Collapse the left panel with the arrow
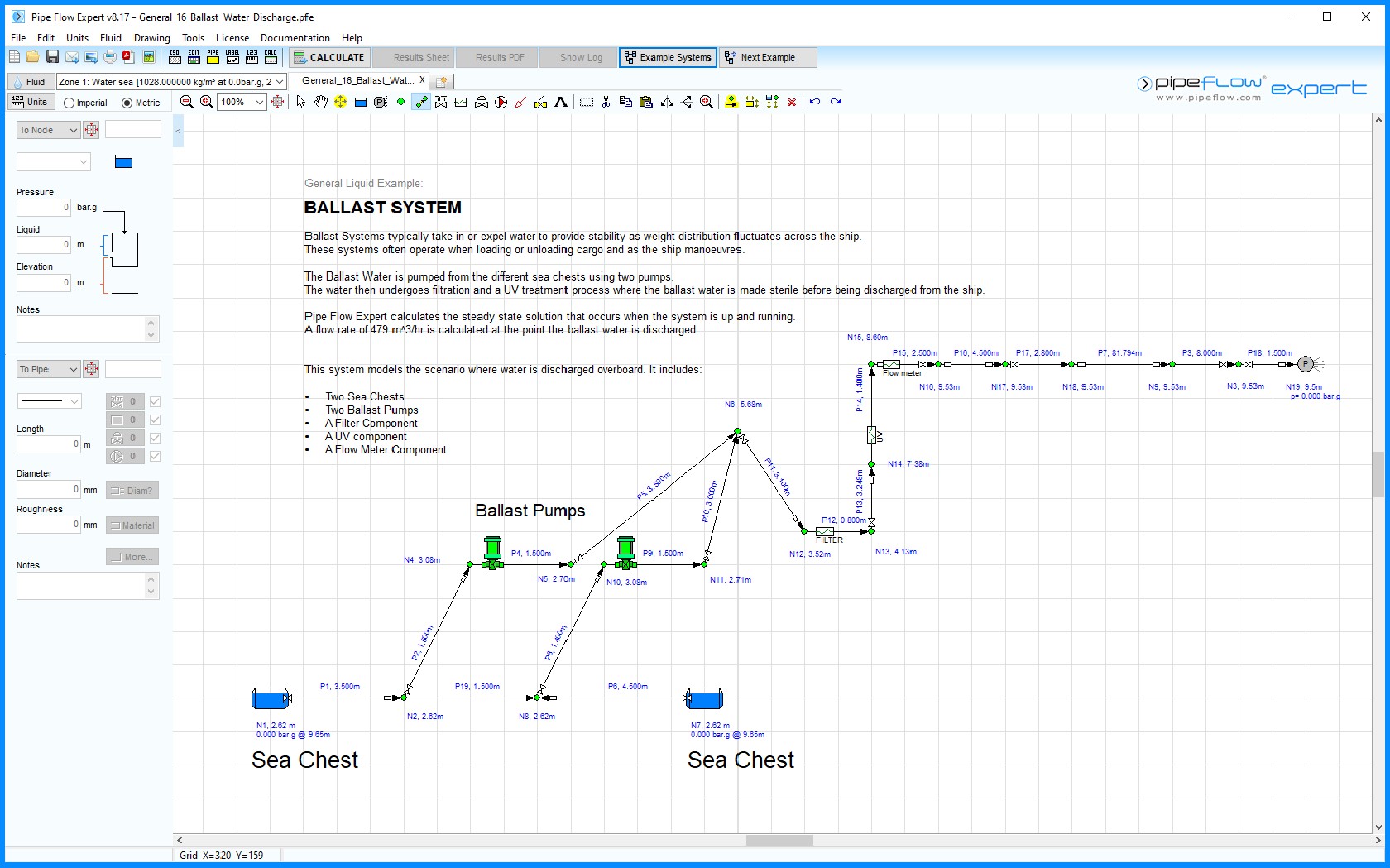Viewport: 1390px width, 868px height. (x=178, y=131)
